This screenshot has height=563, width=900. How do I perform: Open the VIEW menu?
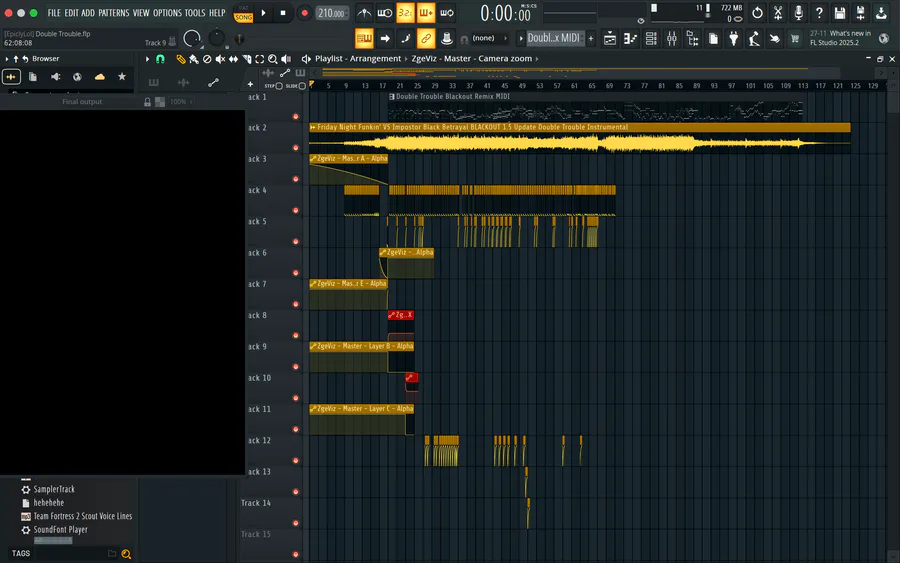click(141, 13)
